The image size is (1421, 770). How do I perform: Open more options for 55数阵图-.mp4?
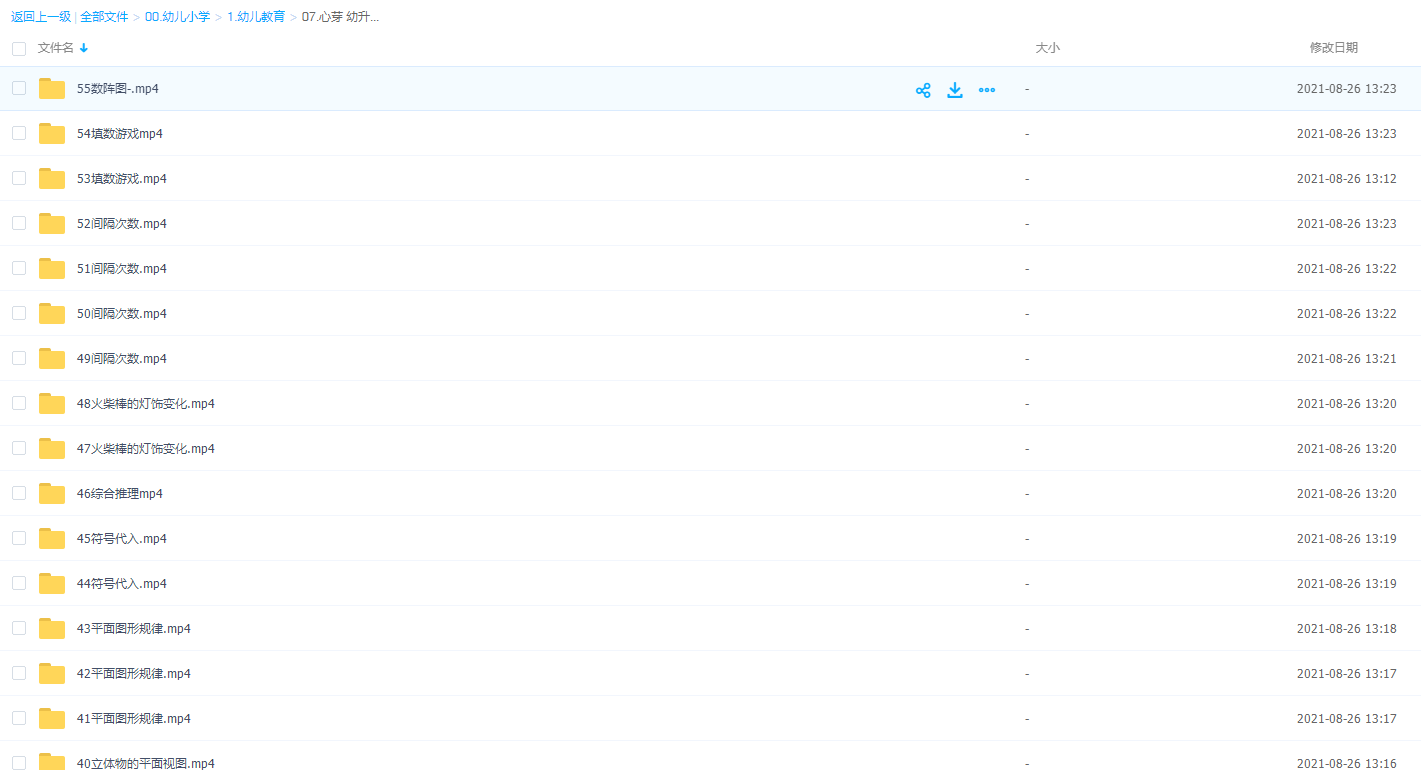tap(987, 90)
